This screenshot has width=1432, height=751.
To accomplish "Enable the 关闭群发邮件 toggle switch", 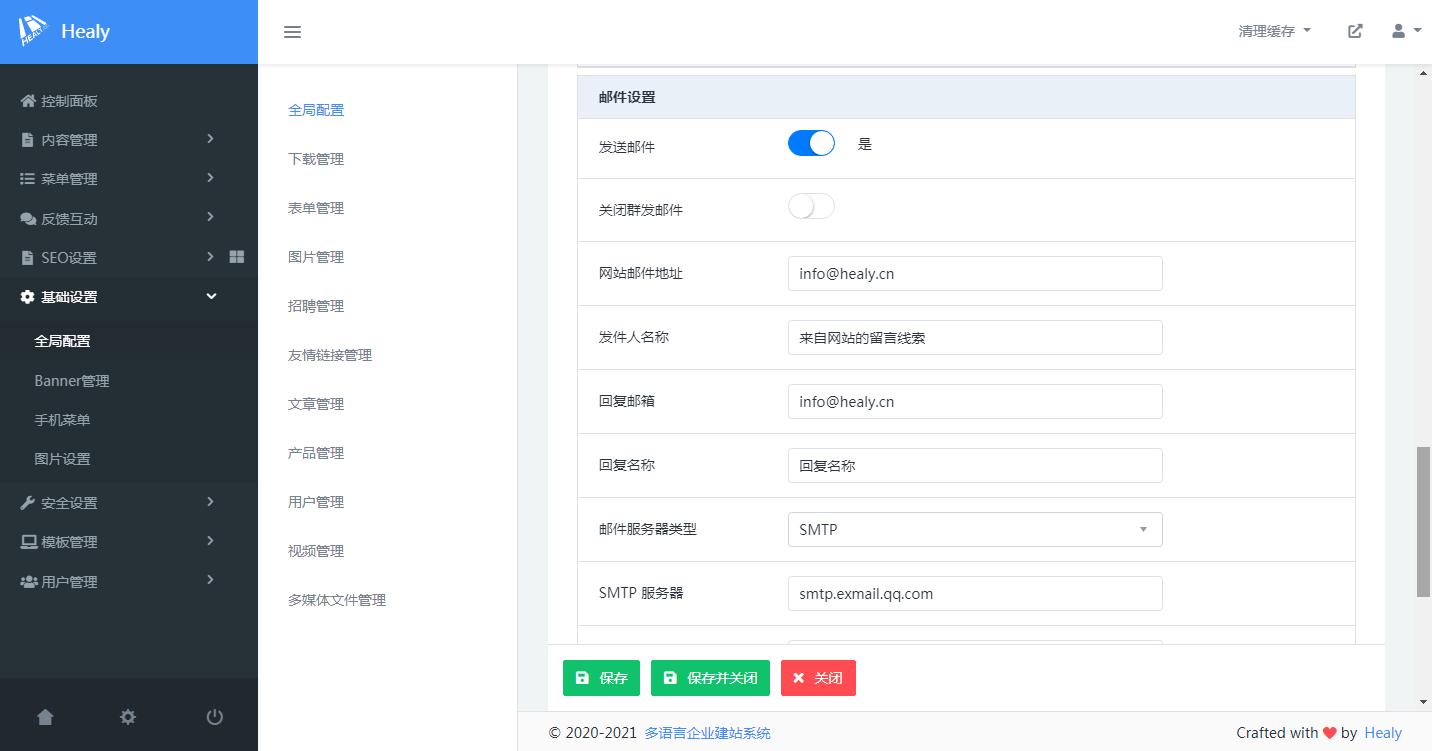I will tap(811, 207).
